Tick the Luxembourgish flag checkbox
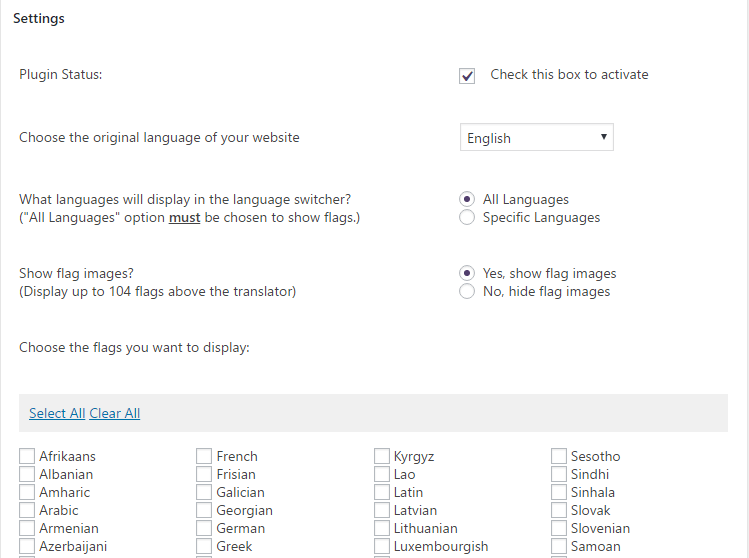The image size is (749, 558). 382,547
